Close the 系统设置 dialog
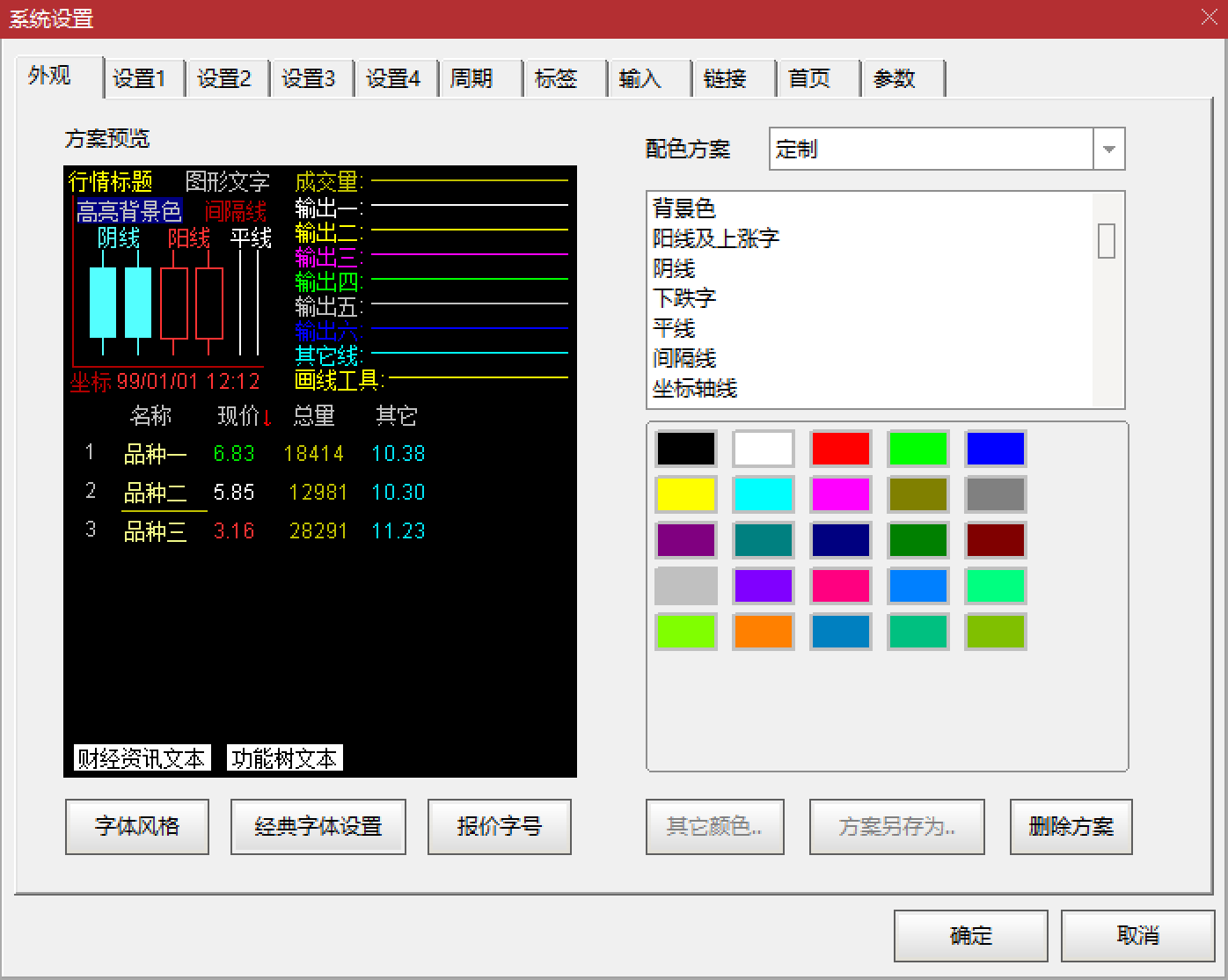 pyautogui.click(x=1210, y=17)
